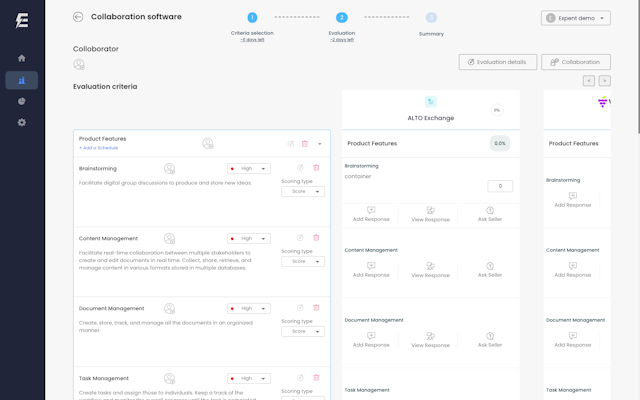This screenshot has height=400, width=640.
Task: Open the pie chart icon in sidebar
Action: point(22,101)
